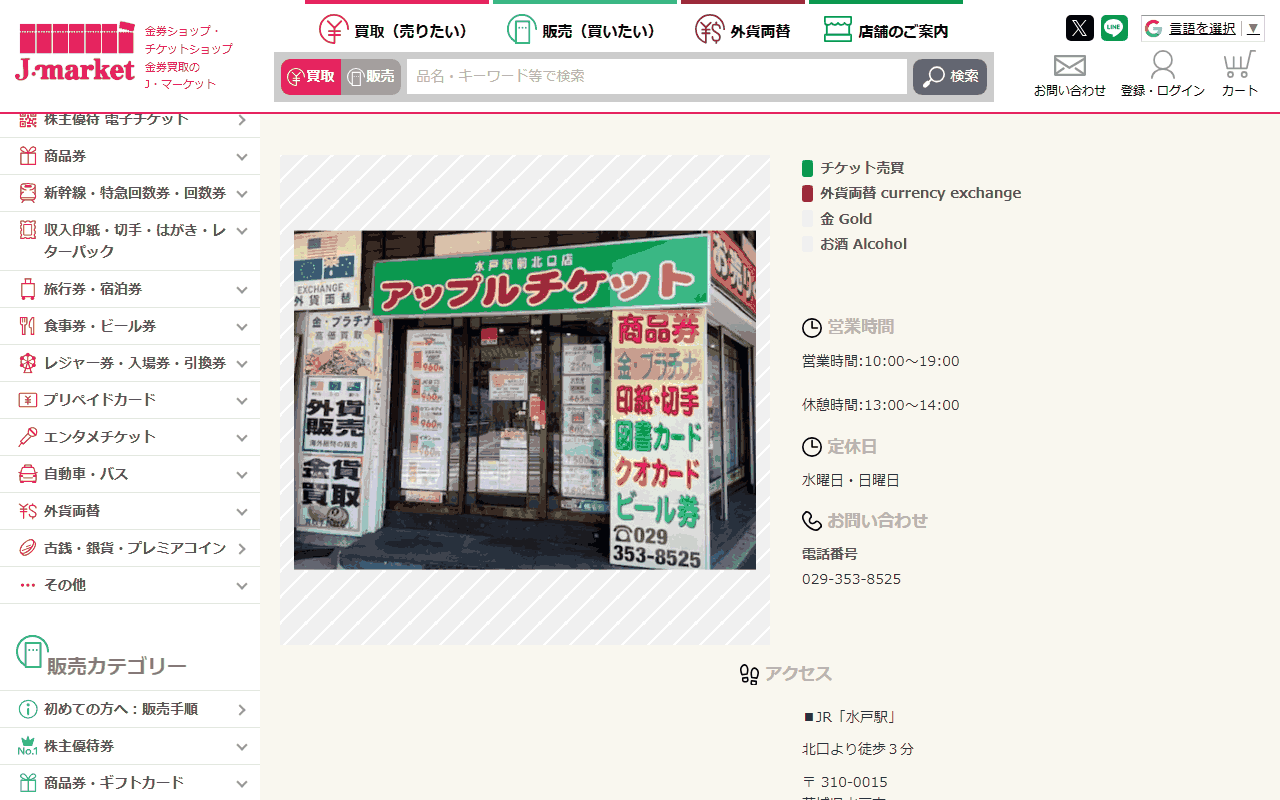Expand the 自動車・バス chevron
The height and width of the screenshot is (800, 1280).
click(x=242, y=475)
